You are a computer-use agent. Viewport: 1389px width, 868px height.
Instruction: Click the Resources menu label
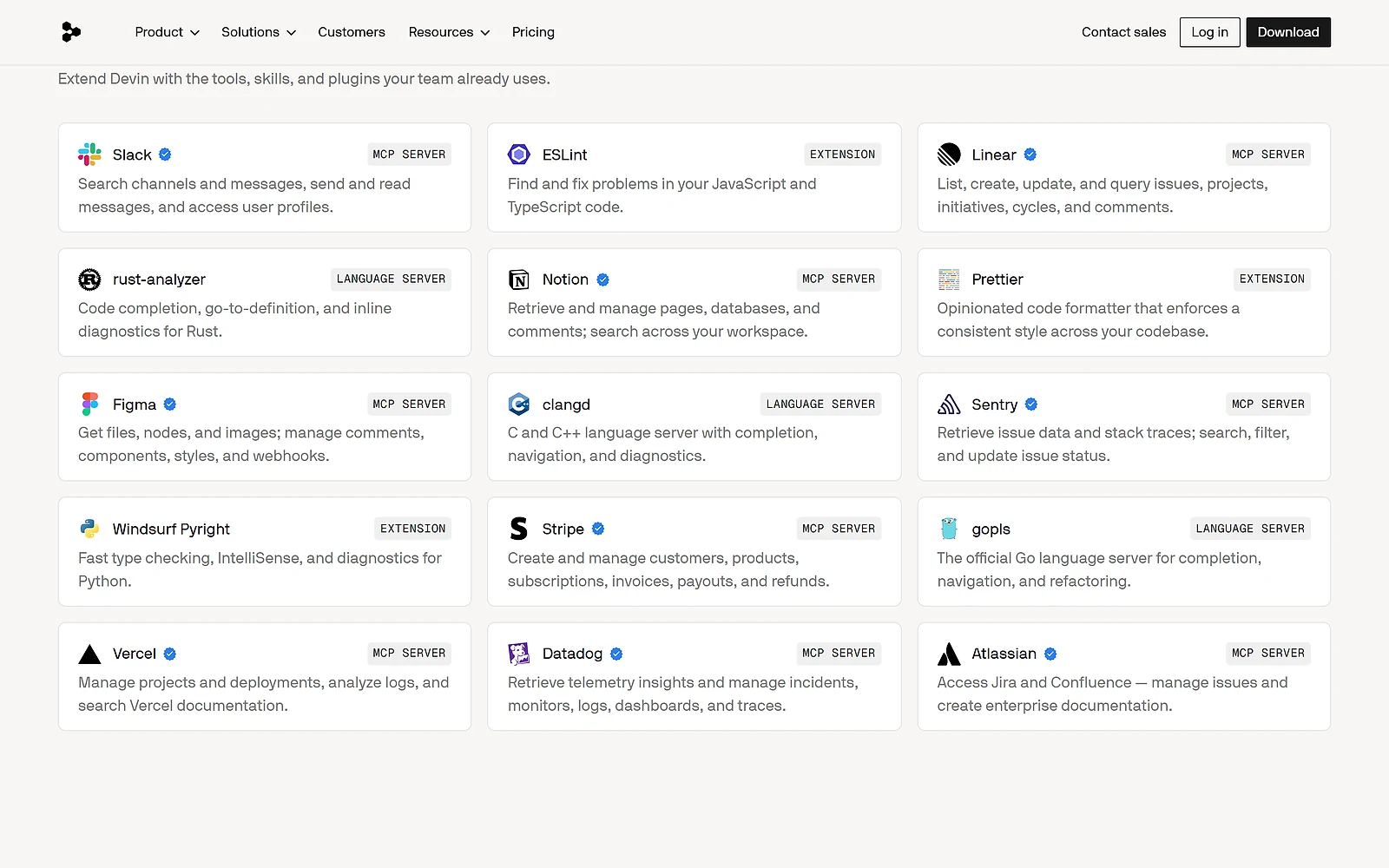[x=441, y=32]
